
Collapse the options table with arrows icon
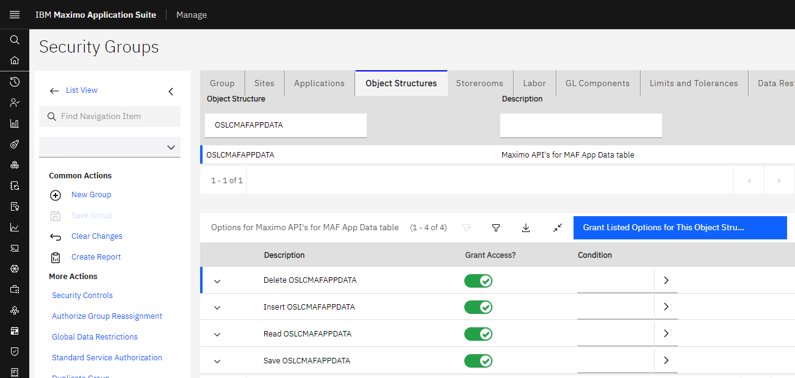tap(557, 228)
